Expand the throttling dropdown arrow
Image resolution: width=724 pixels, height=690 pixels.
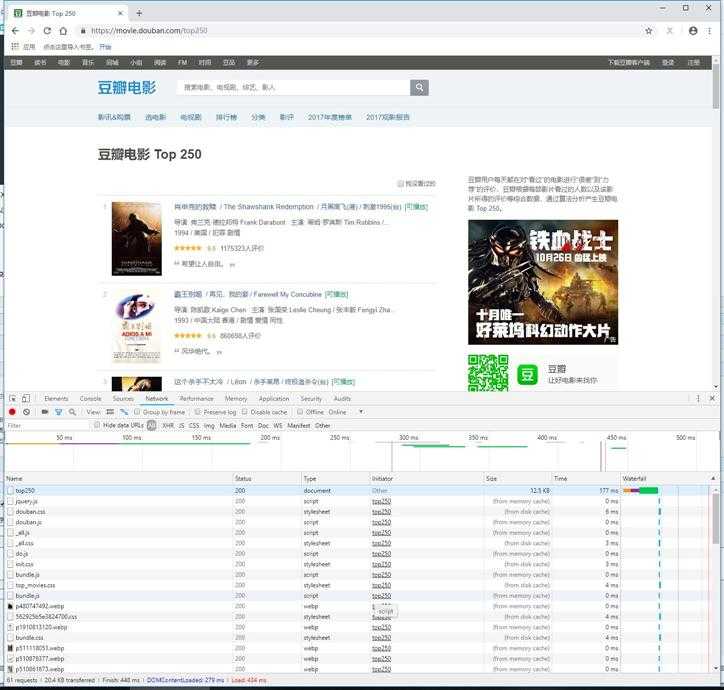click(361, 412)
